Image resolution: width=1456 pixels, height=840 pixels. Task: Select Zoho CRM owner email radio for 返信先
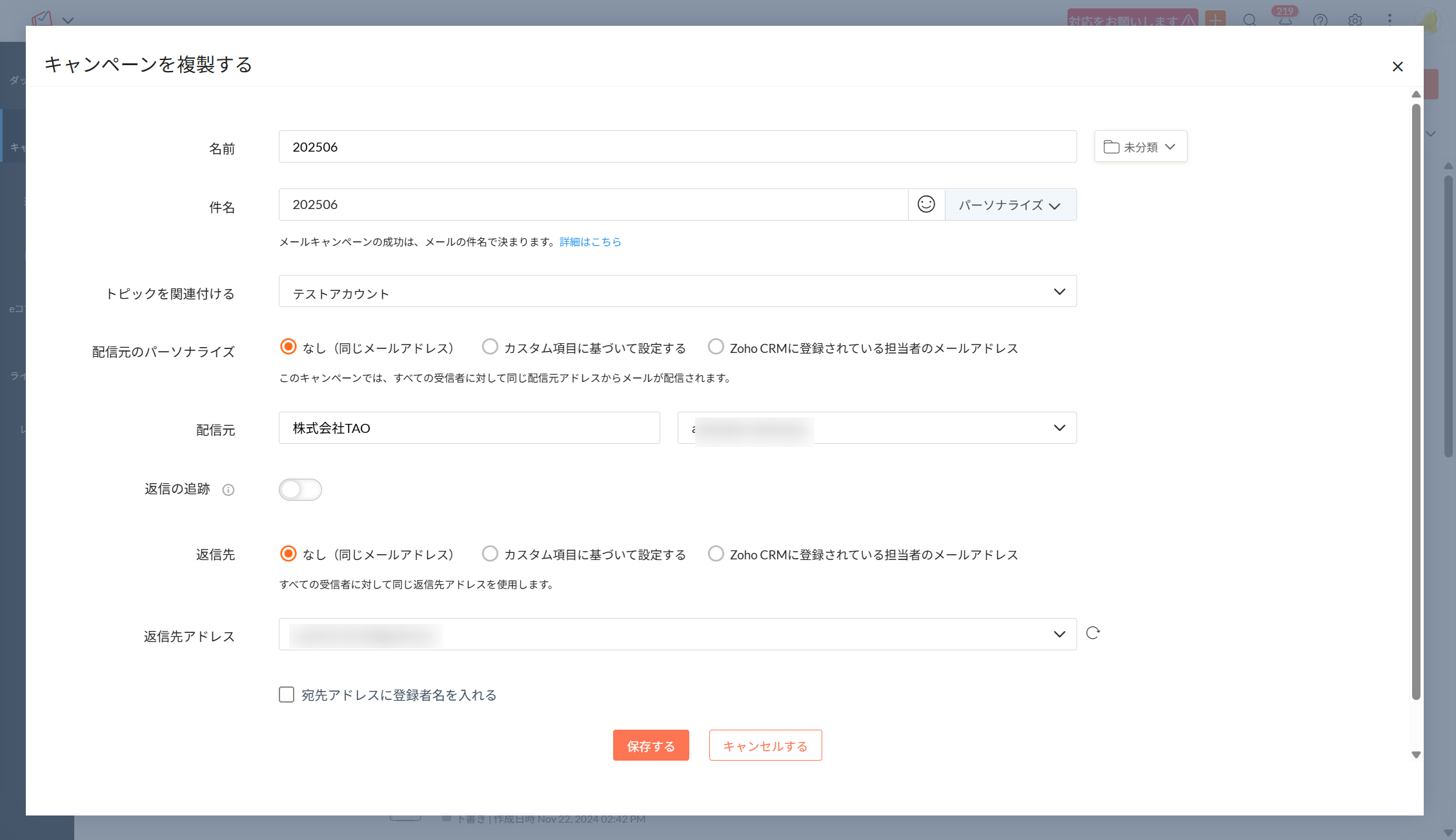(x=716, y=554)
